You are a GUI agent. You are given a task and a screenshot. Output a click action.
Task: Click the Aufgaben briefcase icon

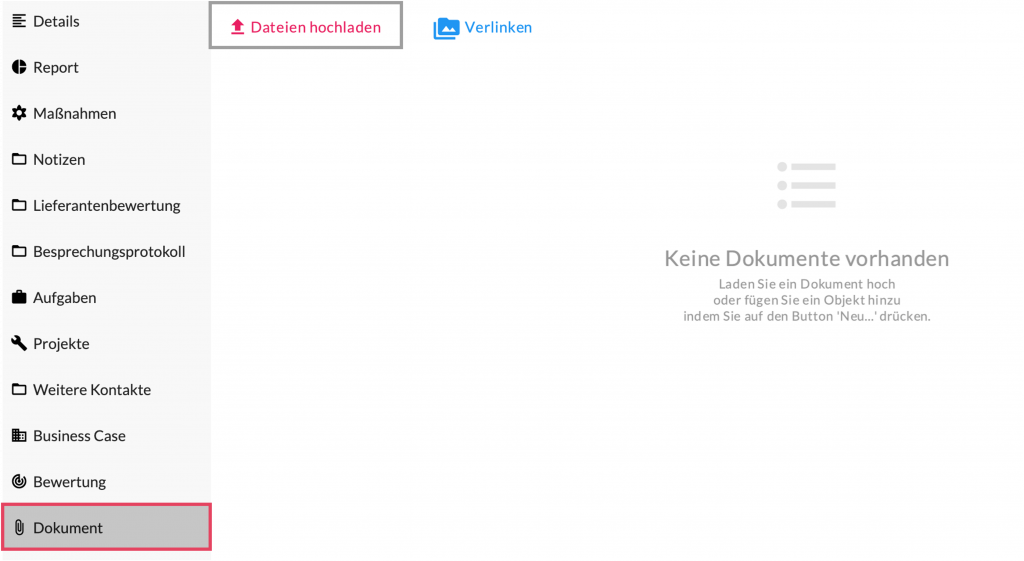[19, 297]
